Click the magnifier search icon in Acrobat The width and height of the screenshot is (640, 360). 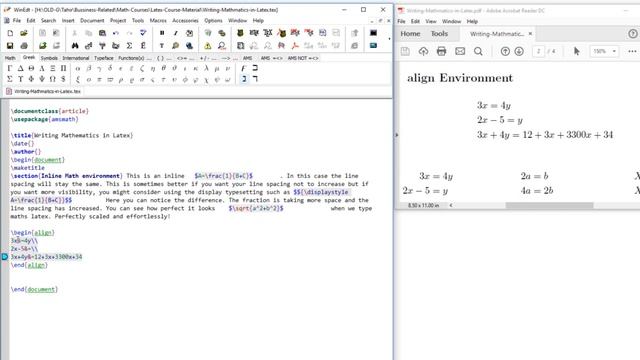pos(478,51)
